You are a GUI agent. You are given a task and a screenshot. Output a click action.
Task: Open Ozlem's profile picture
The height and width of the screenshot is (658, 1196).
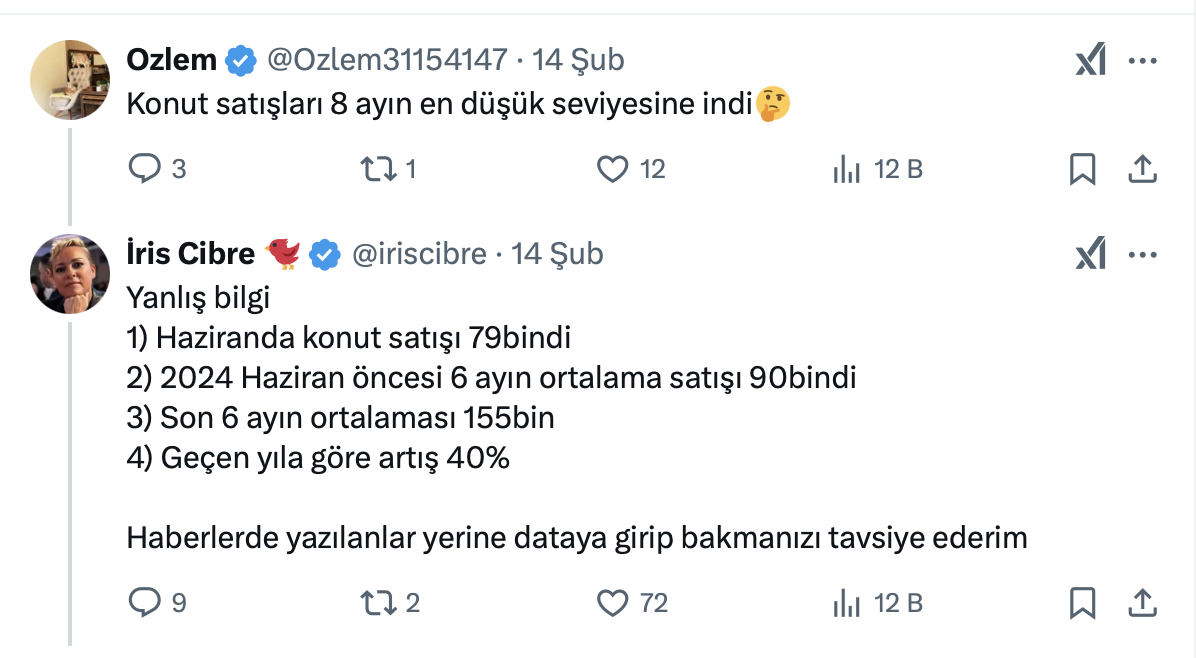[x=70, y=80]
